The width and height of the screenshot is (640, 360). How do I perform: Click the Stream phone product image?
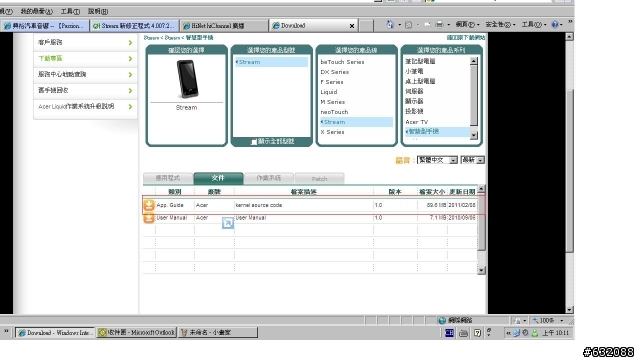(x=187, y=79)
